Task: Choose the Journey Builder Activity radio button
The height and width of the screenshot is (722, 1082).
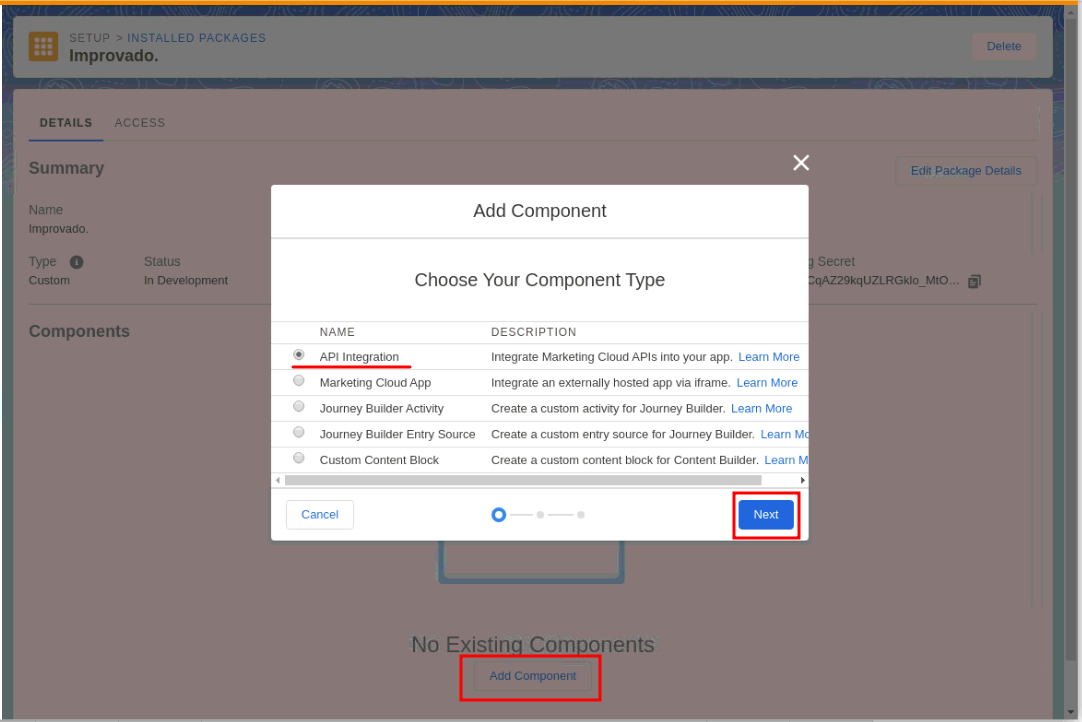Action: (x=299, y=407)
